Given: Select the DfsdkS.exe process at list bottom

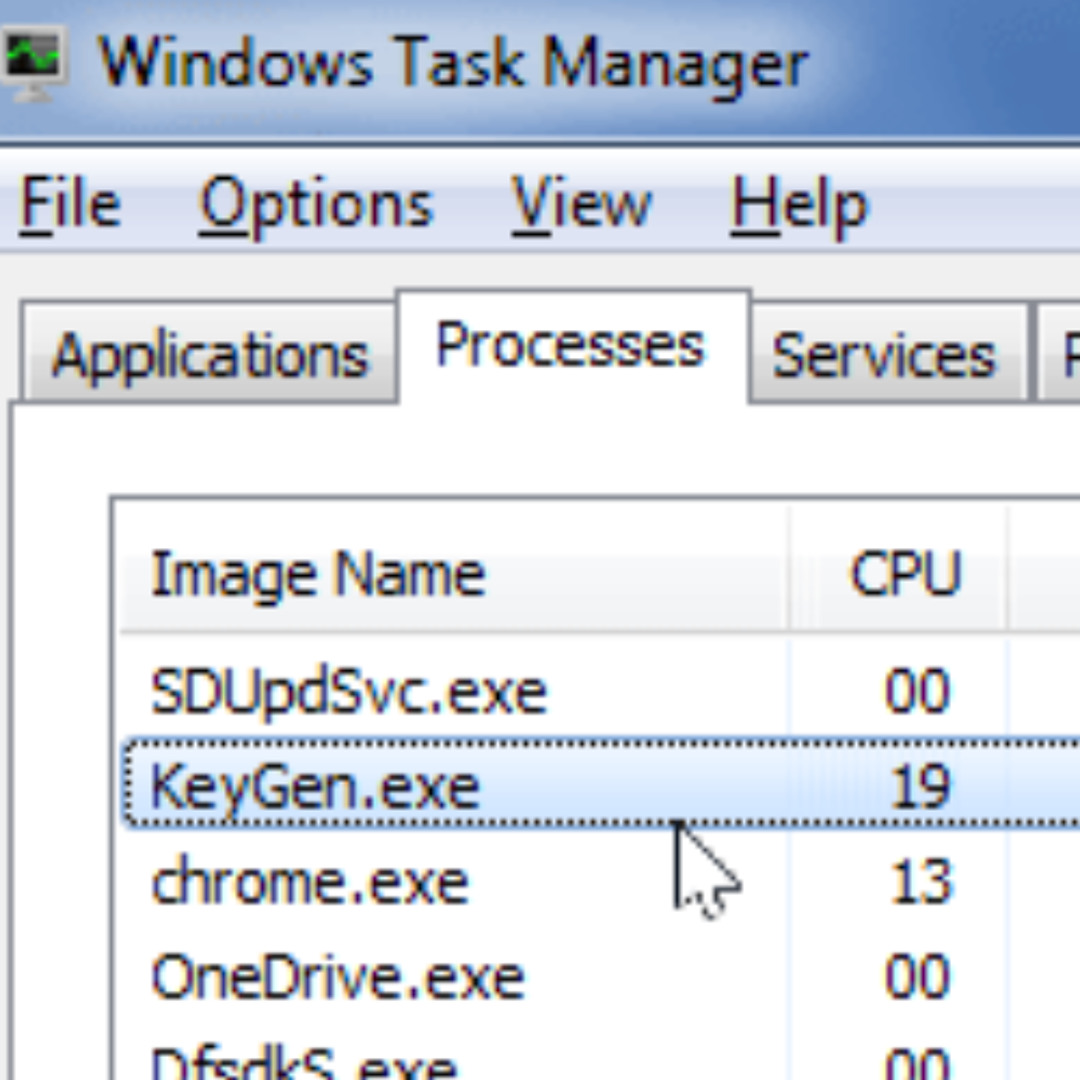Looking at the screenshot, I should coord(305,1062).
